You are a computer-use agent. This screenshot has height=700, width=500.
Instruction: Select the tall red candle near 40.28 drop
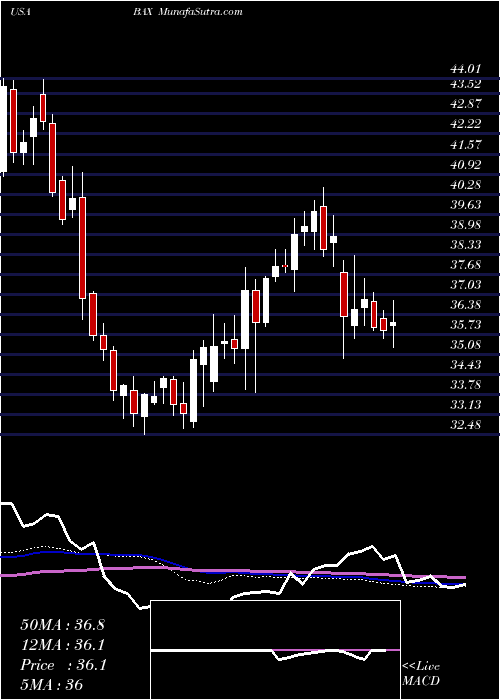pos(82,248)
